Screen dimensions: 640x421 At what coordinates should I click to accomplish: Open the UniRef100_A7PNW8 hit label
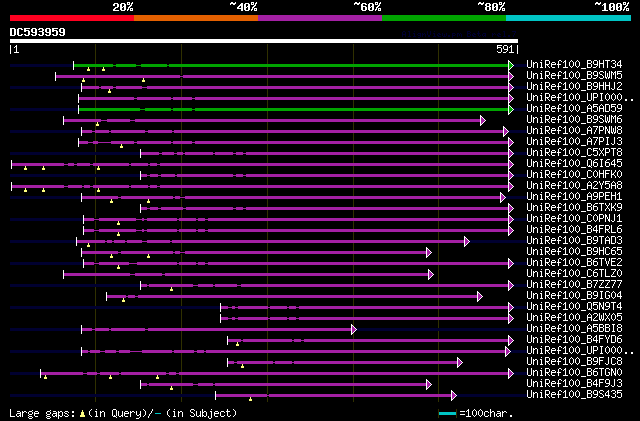pos(574,131)
